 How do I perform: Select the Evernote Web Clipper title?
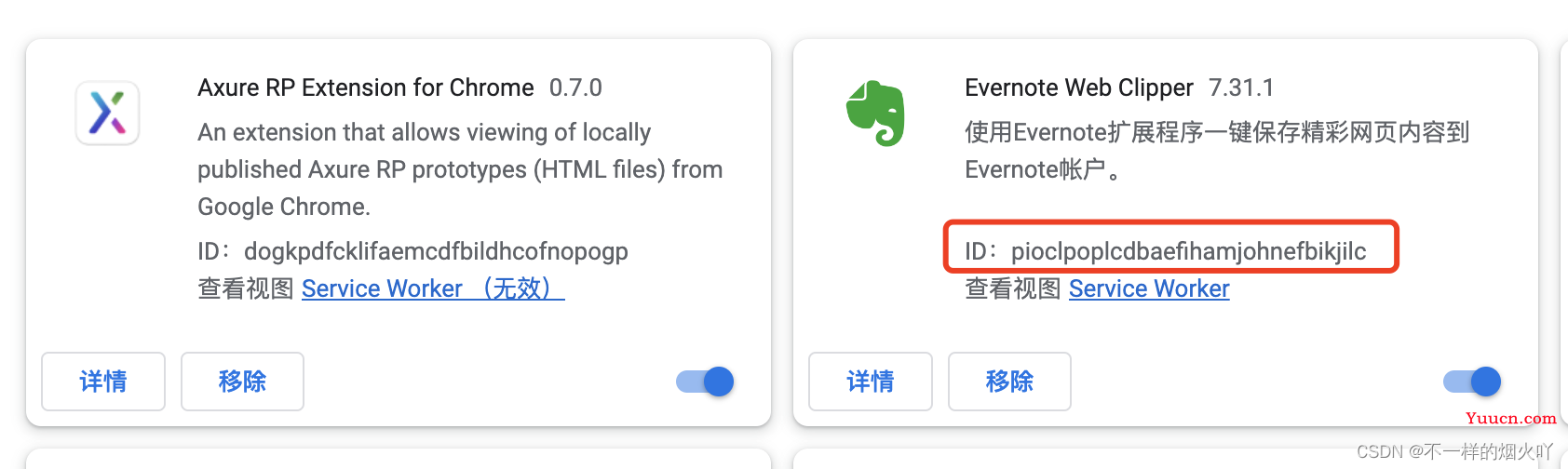[x=1079, y=87]
